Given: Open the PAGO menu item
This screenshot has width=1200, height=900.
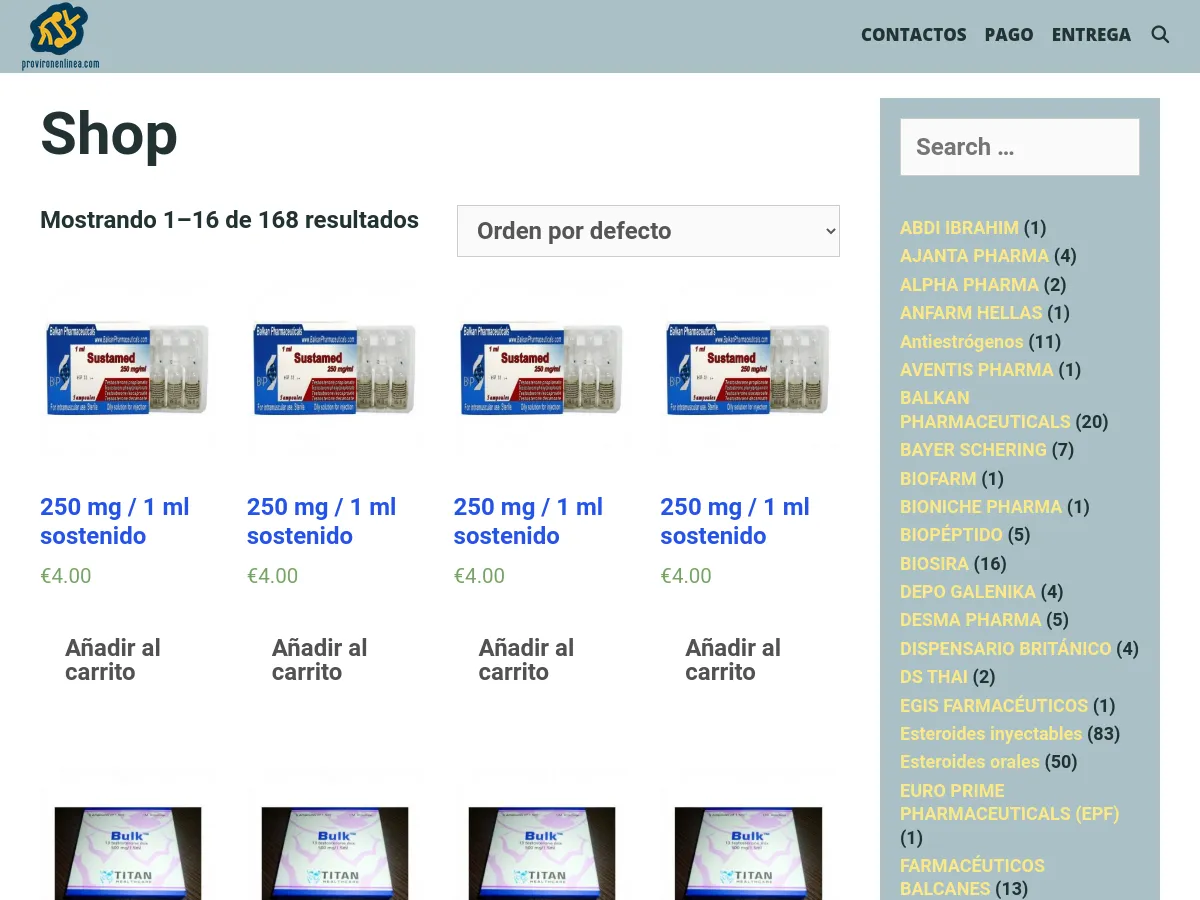Looking at the screenshot, I should (x=1008, y=34).
